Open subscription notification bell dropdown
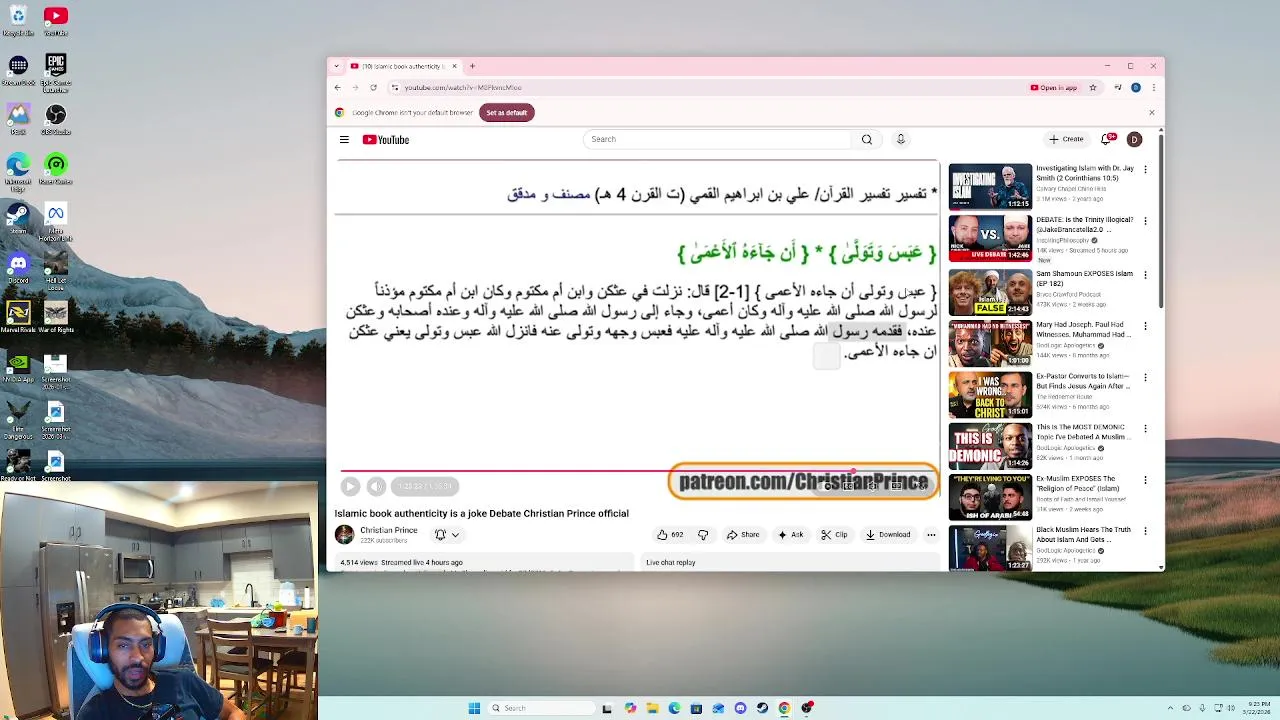 (x=447, y=535)
